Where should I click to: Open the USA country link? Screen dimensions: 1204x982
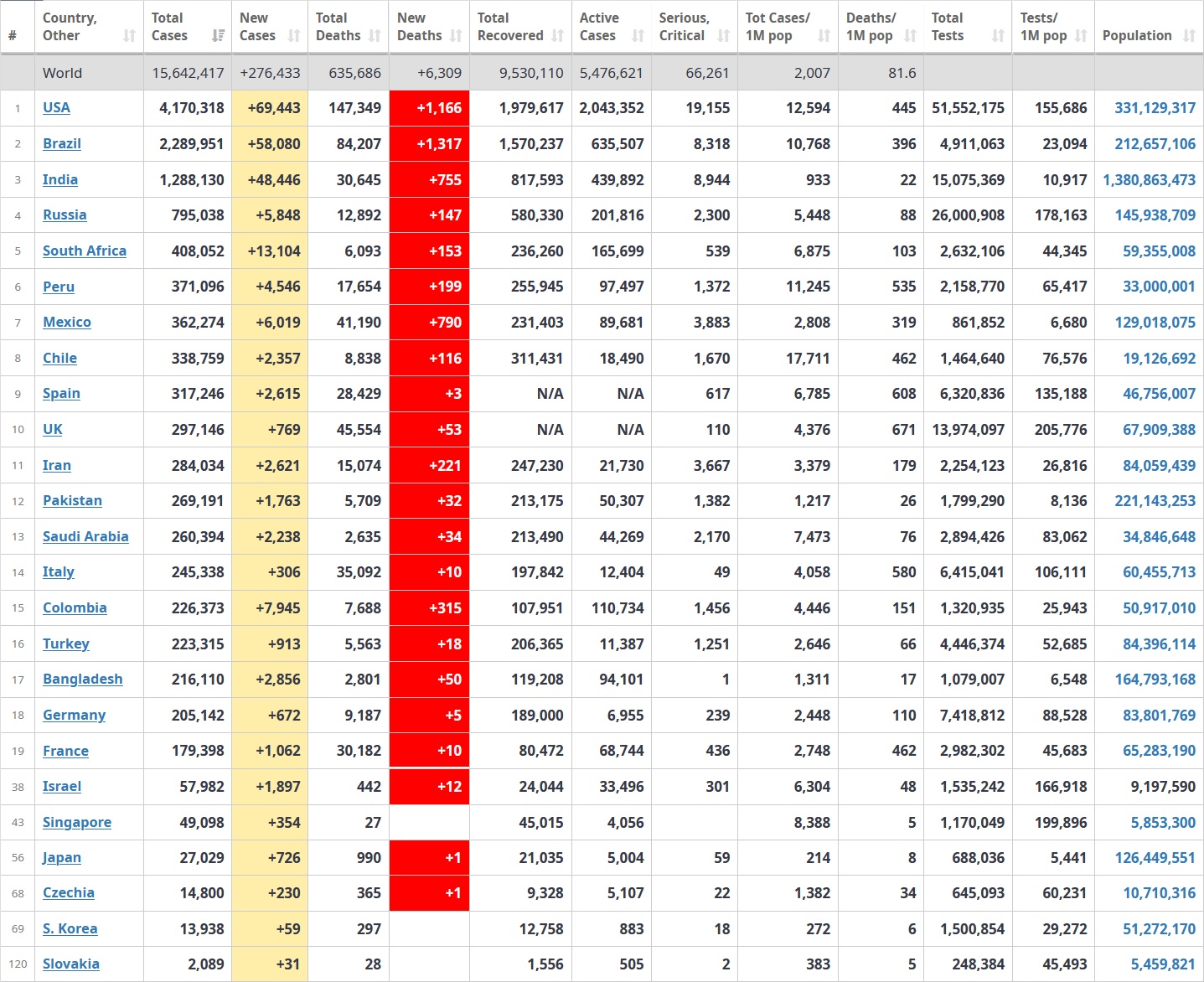(x=56, y=108)
